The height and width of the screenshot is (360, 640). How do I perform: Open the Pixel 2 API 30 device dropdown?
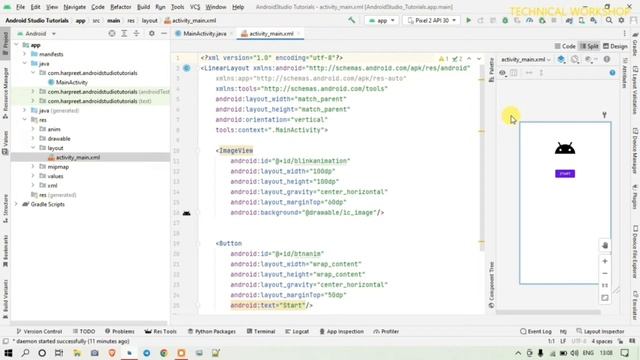[431, 20]
